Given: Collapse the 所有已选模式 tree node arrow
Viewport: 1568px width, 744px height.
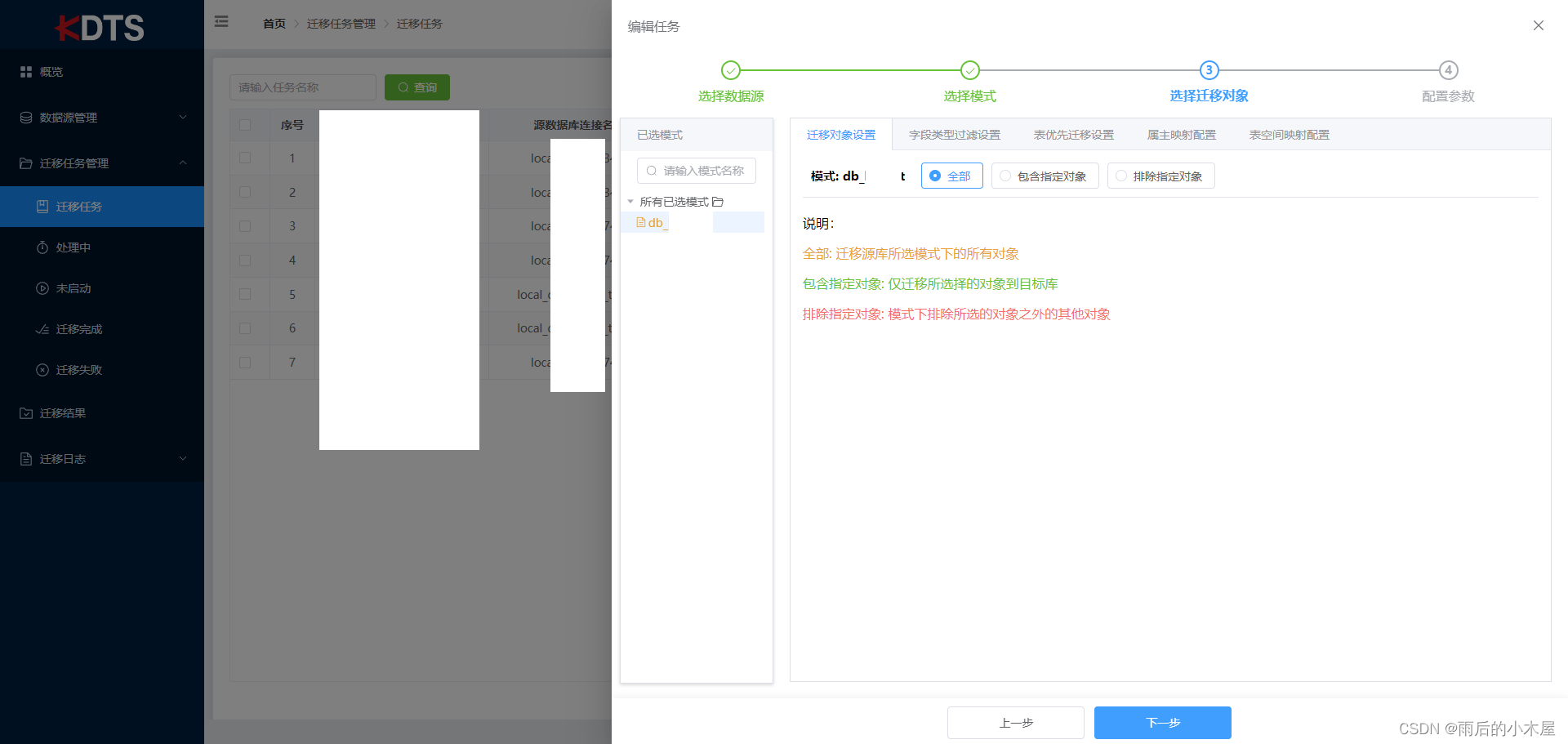Looking at the screenshot, I should click(630, 202).
